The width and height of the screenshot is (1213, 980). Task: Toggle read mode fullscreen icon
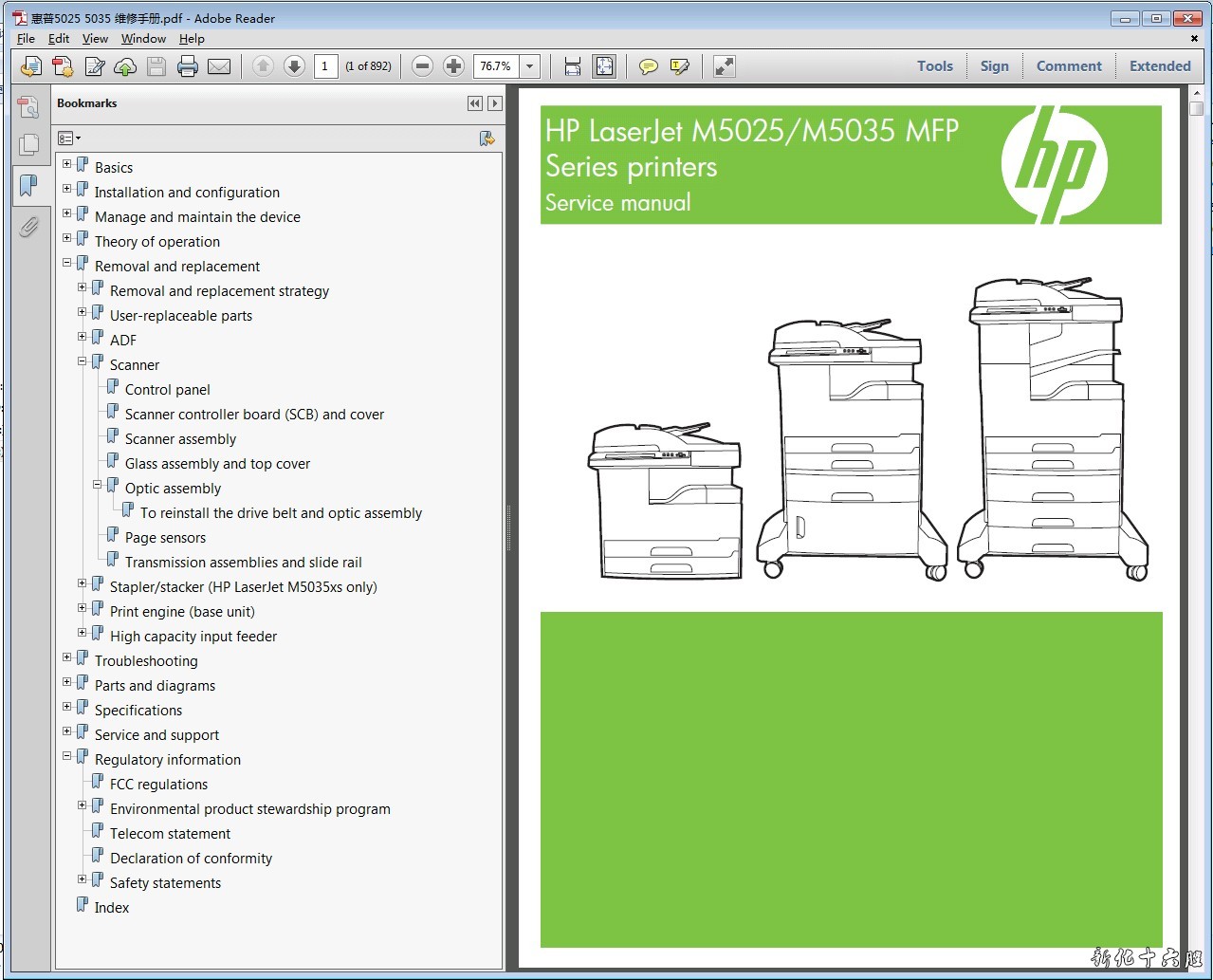tap(724, 66)
